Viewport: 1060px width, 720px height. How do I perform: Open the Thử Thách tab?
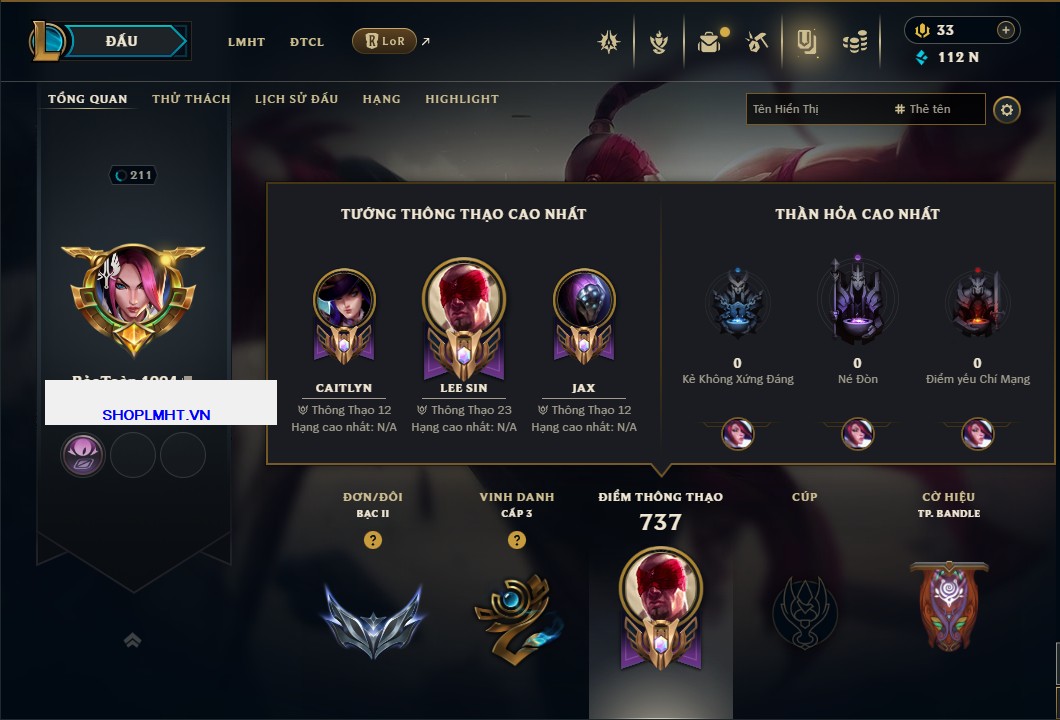(x=191, y=99)
